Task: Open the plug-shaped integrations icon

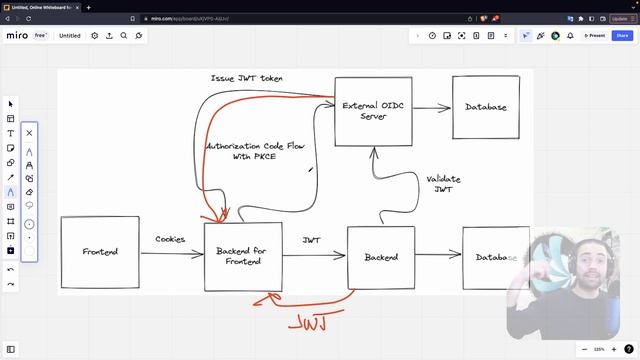Action: [x=139, y=36]
